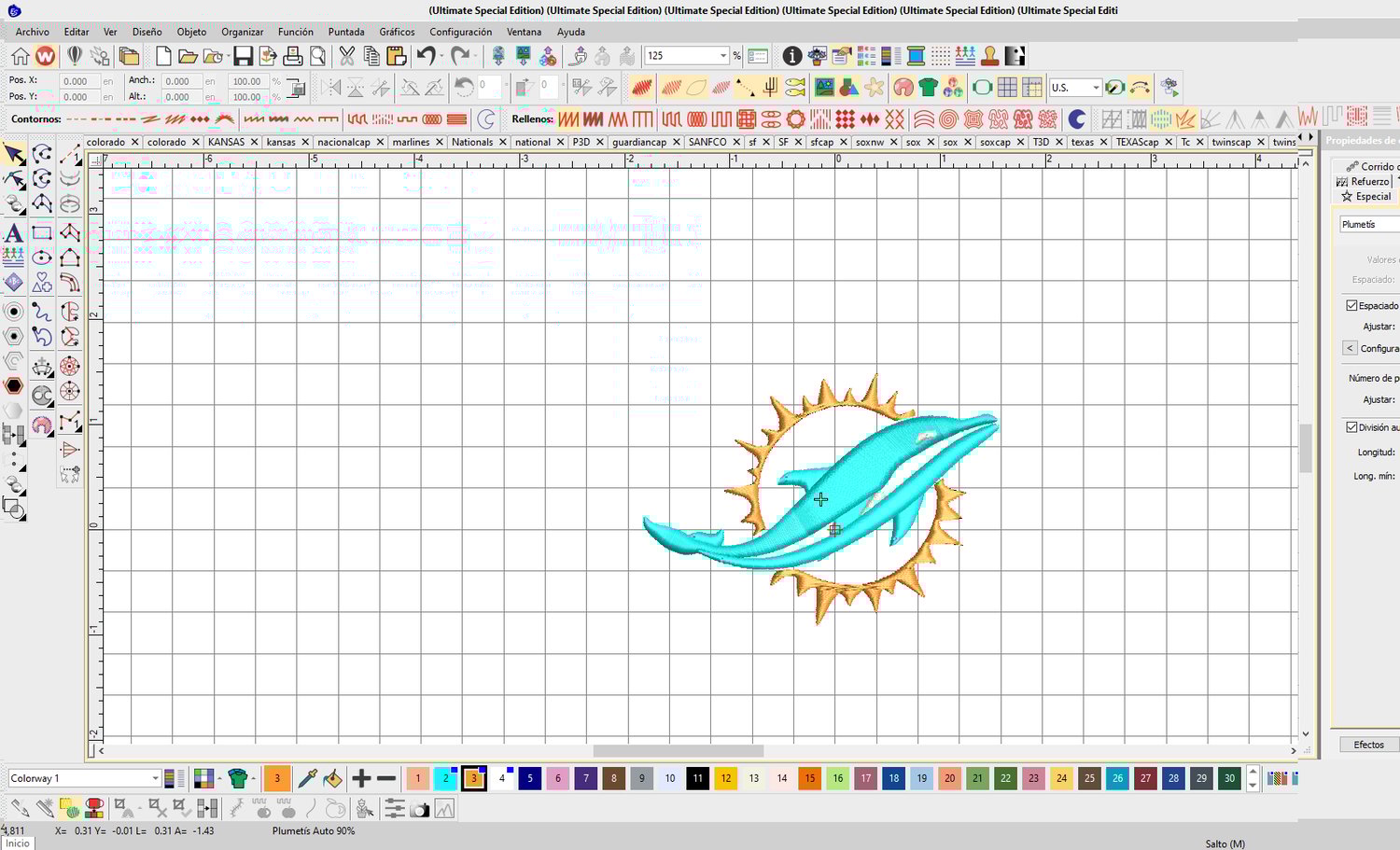
Task: Close the SANFCO design tab
Action: [x=736, y=142]
